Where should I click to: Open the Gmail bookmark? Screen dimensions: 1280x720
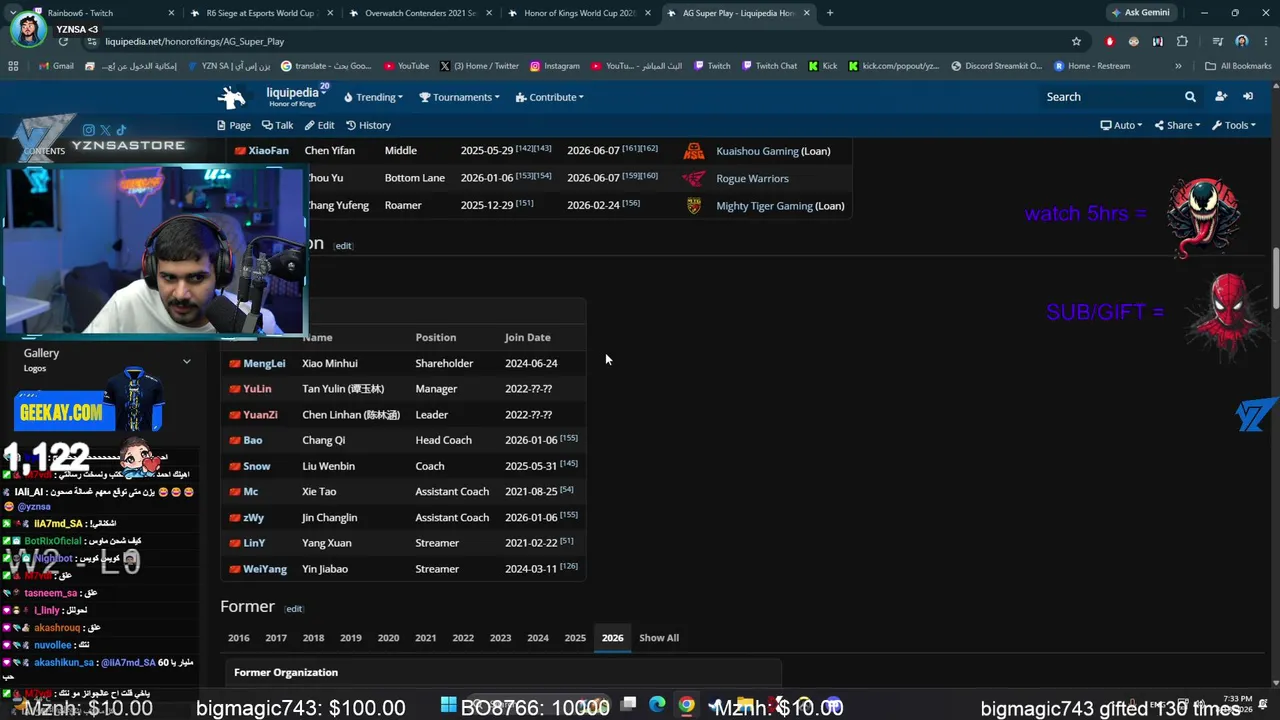tap(55, 66)
